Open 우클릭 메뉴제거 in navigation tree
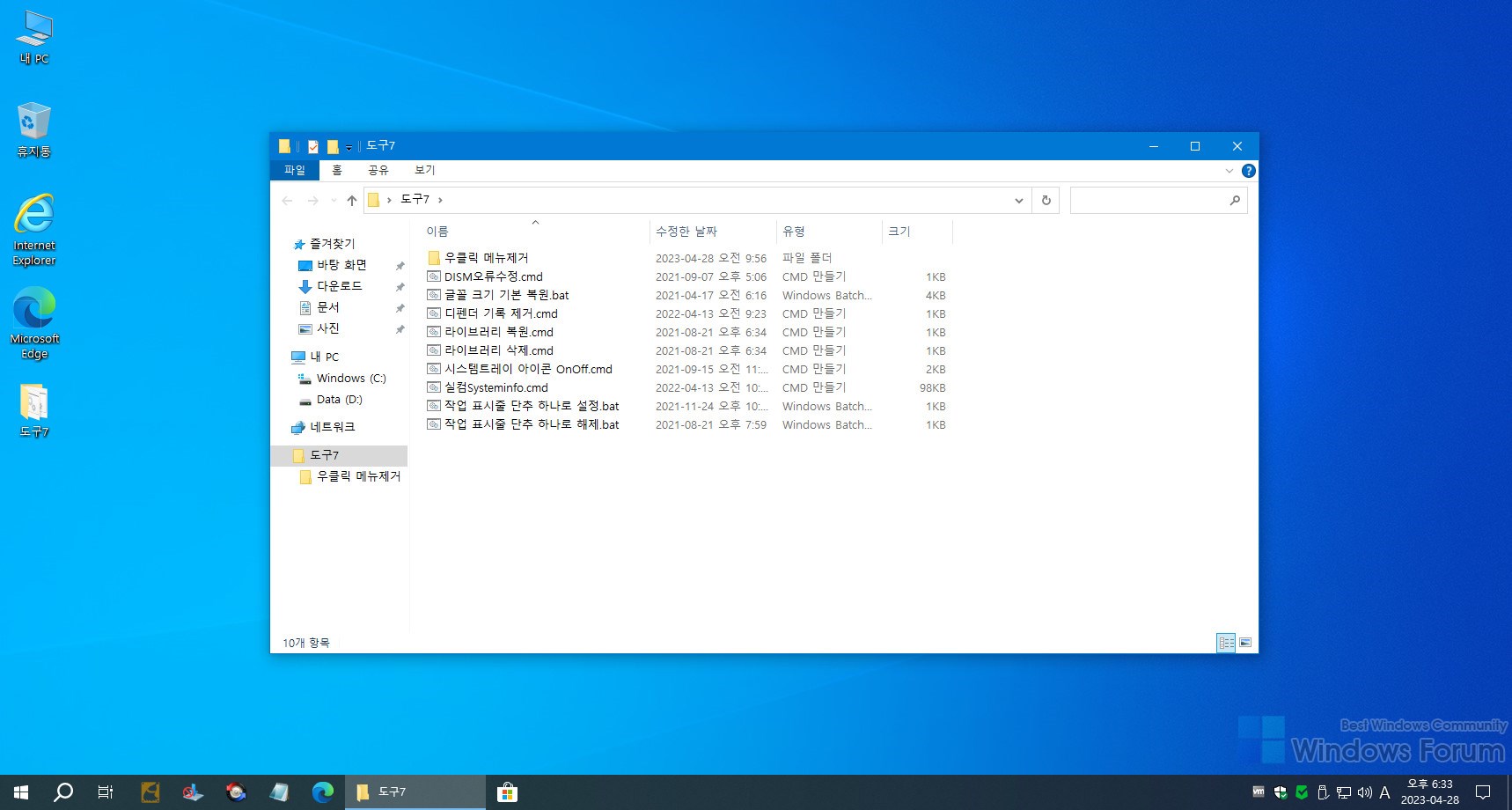 (350, 476)
